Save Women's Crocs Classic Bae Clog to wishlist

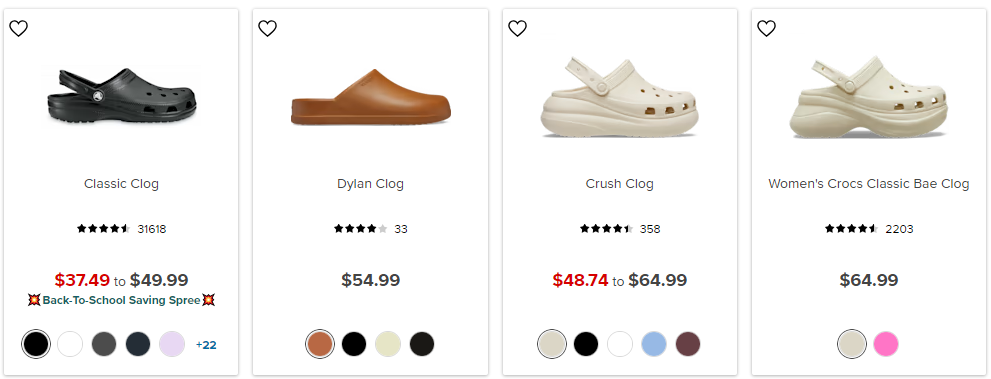coord(766,28)
